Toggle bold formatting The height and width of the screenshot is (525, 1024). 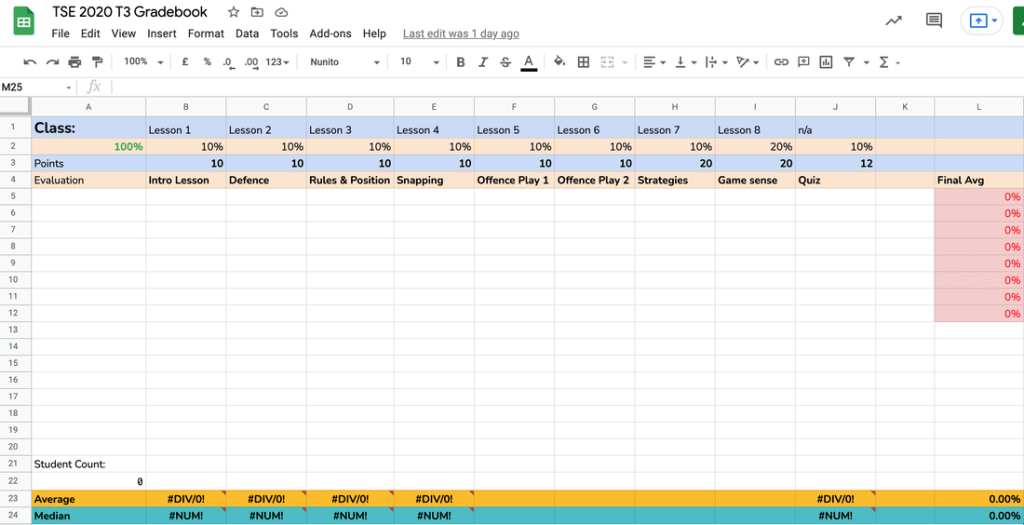click(461, 62)
